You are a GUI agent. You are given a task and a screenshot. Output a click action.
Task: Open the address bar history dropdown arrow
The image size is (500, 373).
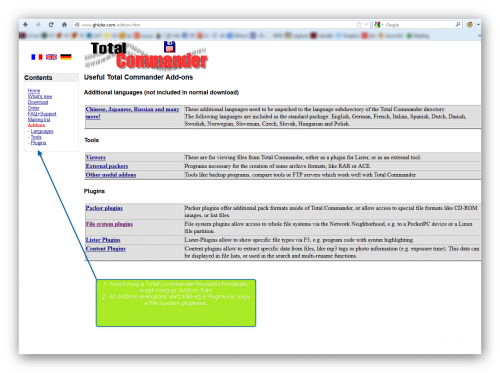pyautogui.click(x=366, y=25)
